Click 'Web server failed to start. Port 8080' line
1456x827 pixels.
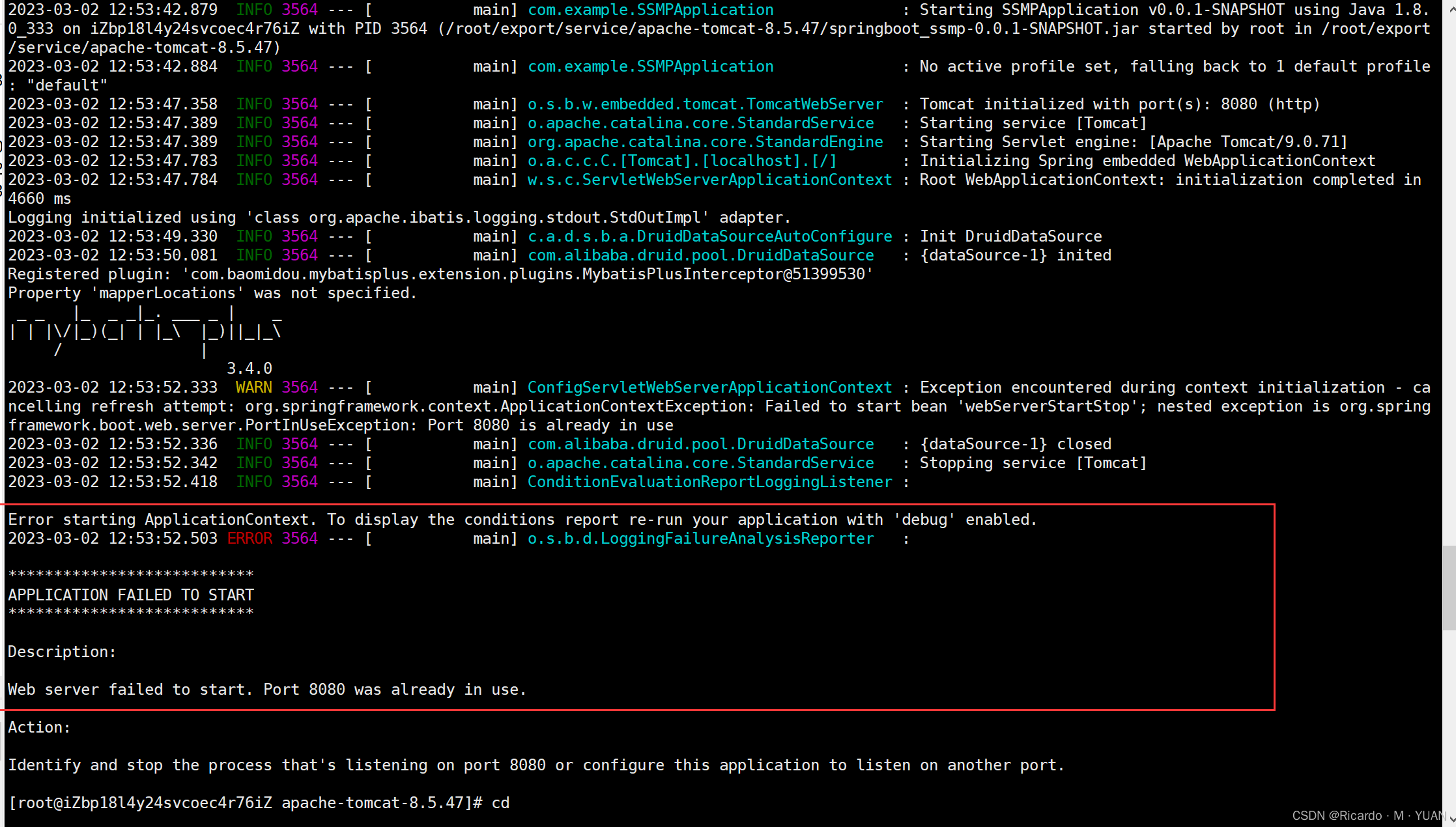[267, 690]
